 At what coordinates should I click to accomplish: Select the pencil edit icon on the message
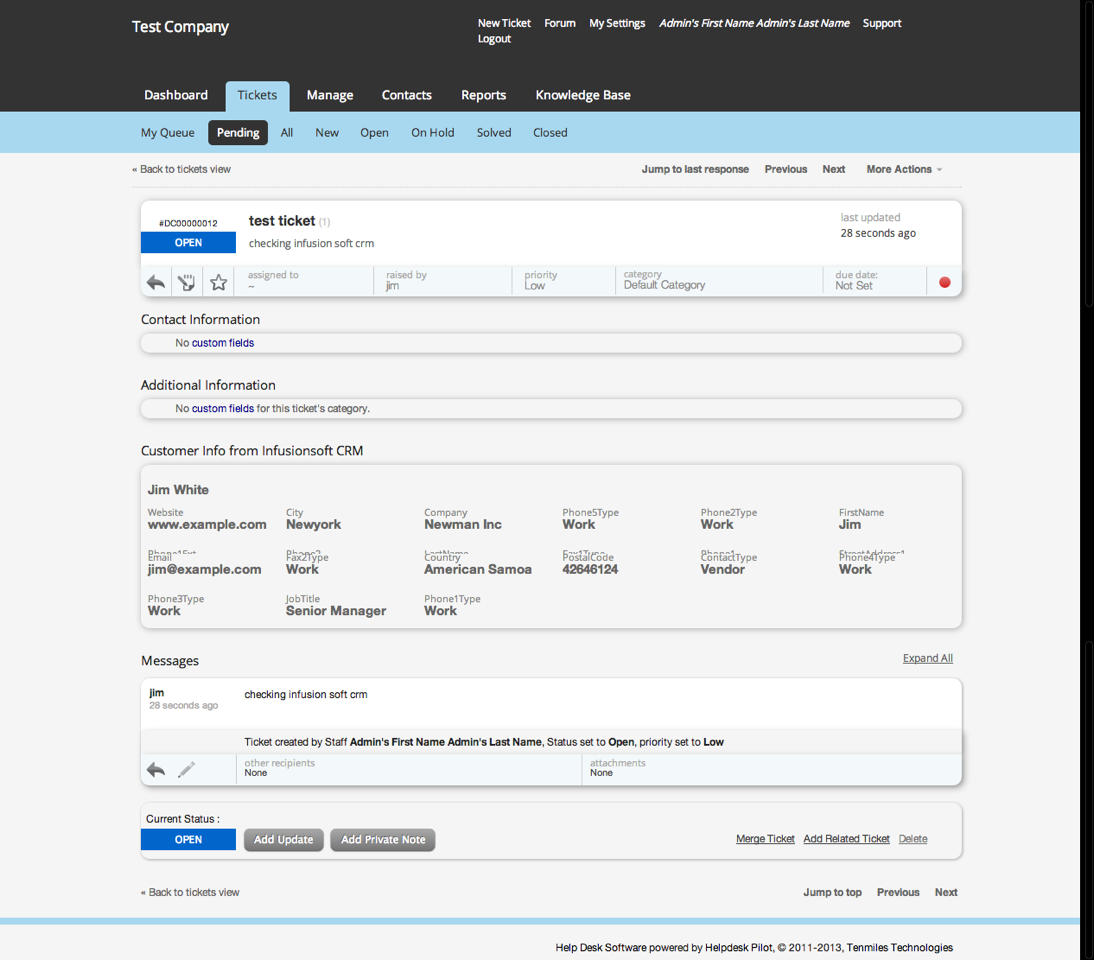[186, 770]
